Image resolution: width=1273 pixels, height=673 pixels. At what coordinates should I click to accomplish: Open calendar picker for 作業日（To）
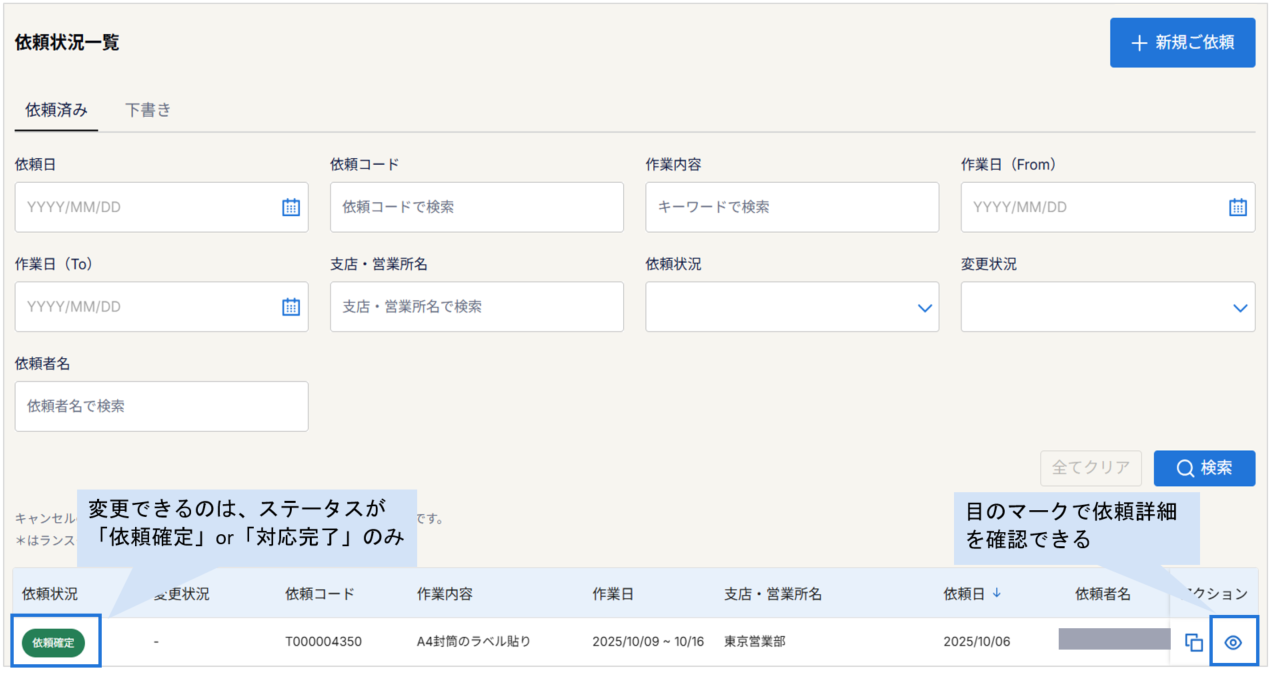[291, 307]
